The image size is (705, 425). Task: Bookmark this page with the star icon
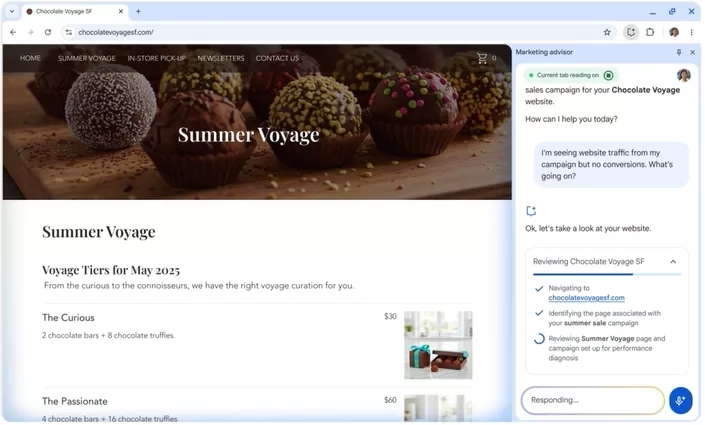tap(607, 32)
